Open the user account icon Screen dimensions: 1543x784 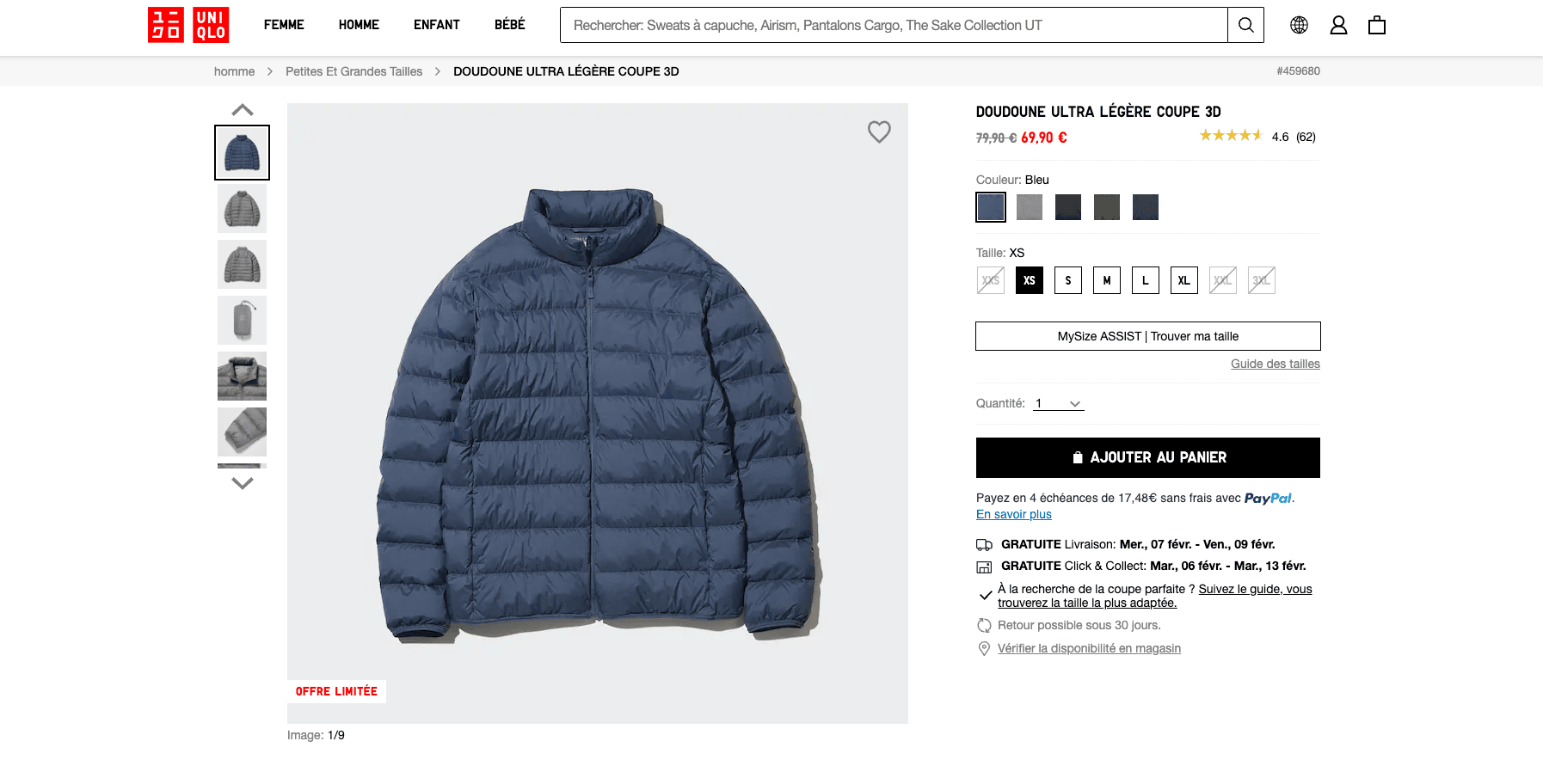(x=1338, y=25)
